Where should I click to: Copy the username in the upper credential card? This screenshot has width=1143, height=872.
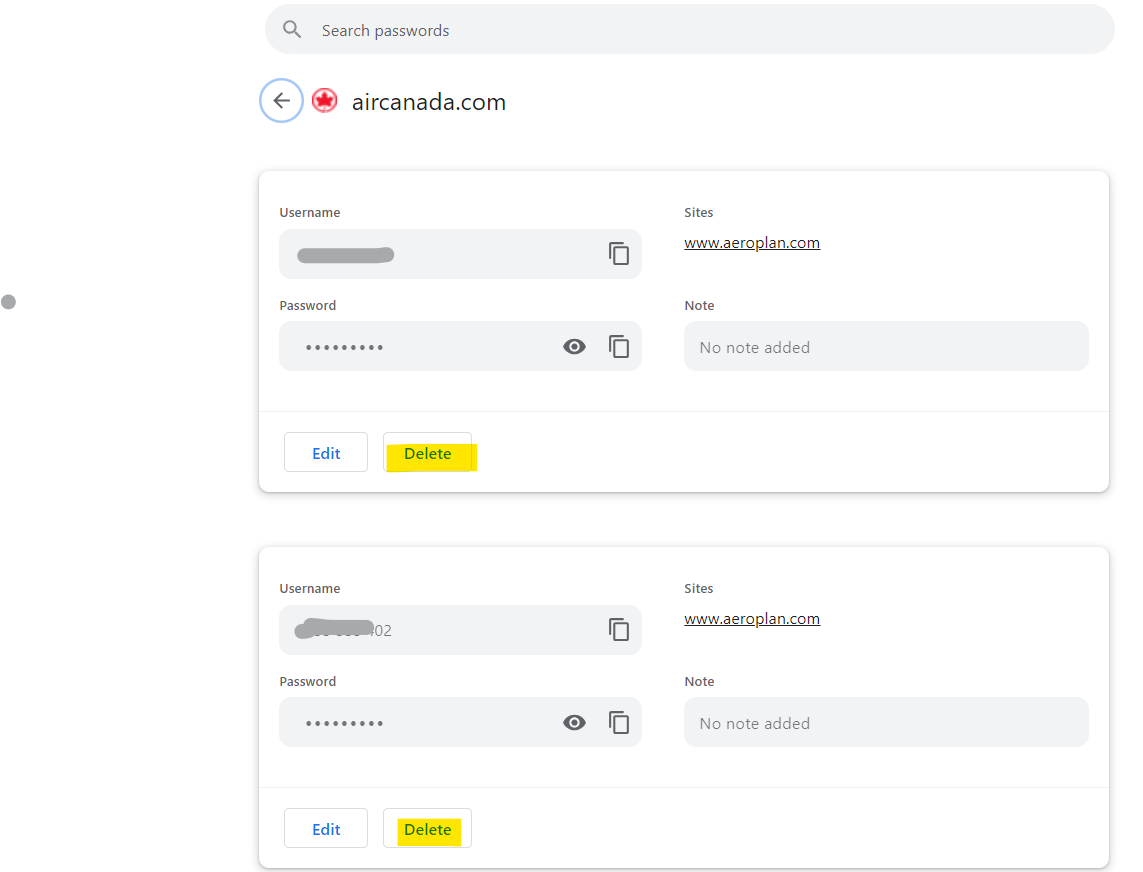(619, 254)
